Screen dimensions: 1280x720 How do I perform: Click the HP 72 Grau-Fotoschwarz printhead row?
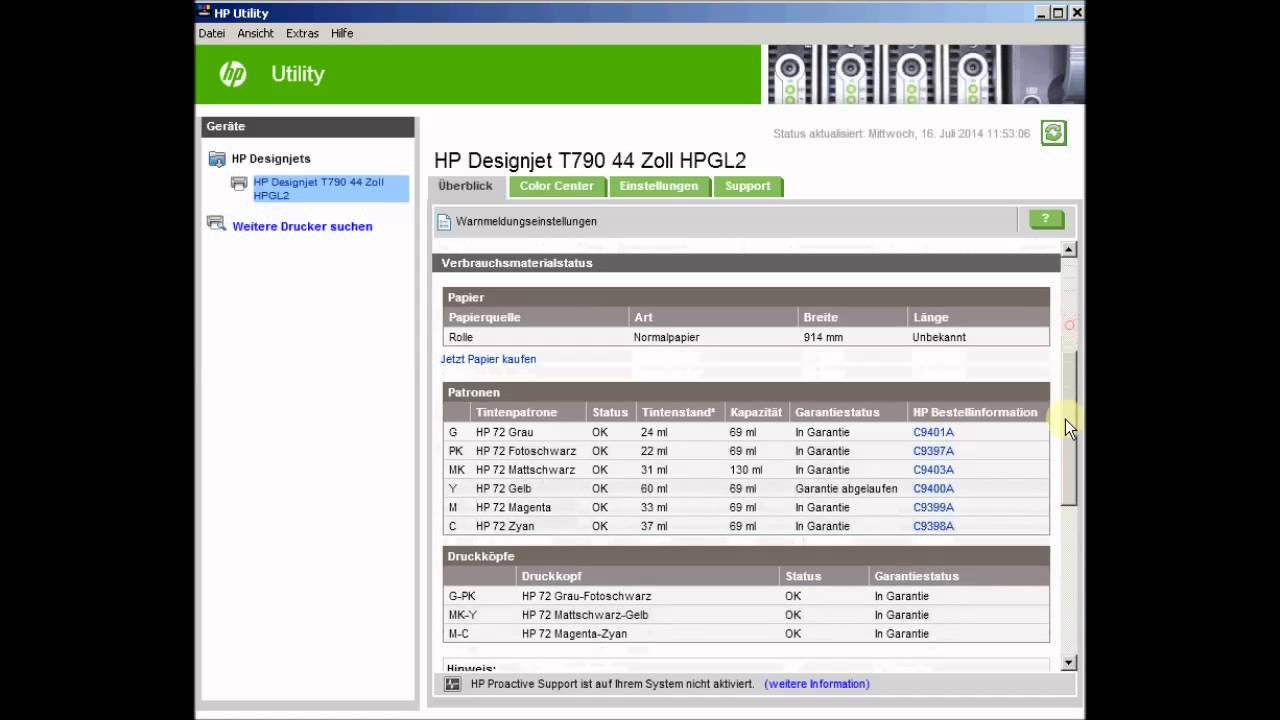point(746,596)
